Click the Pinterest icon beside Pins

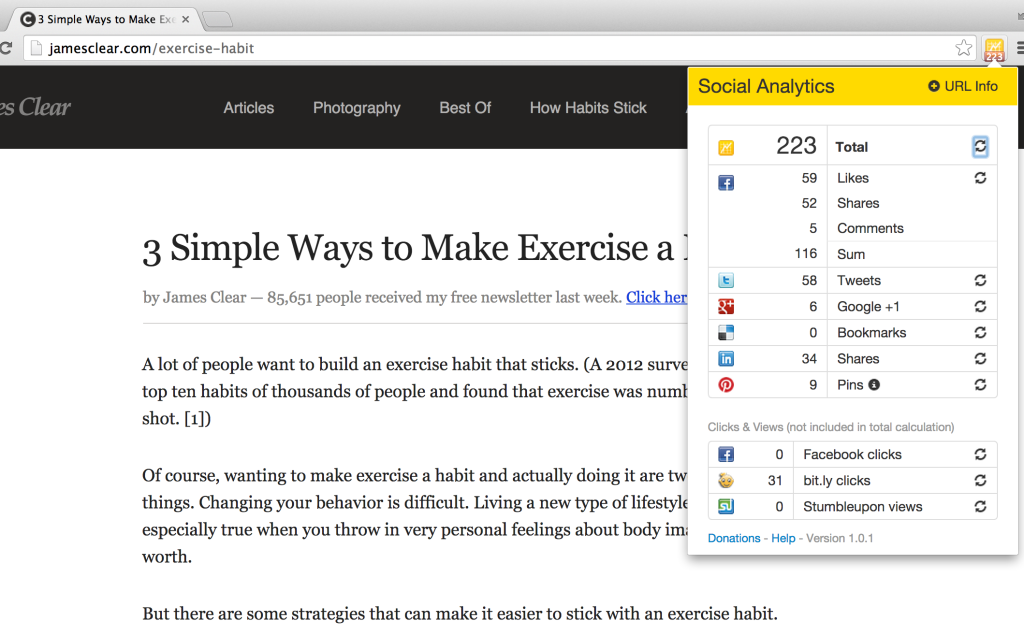[725, 384]
